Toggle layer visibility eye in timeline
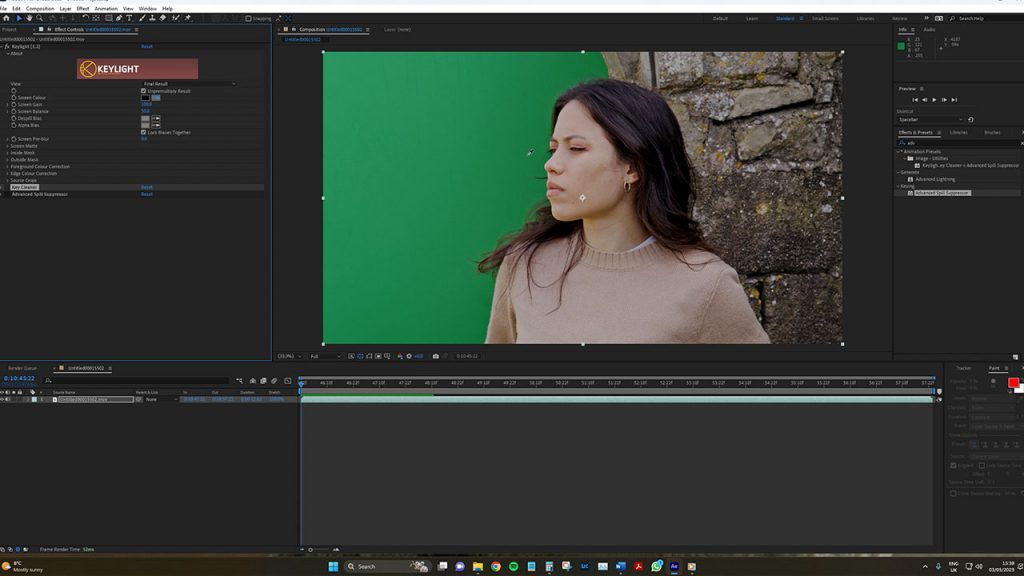The width and height of the screenshot is (1024, 576). coord(3,399)
